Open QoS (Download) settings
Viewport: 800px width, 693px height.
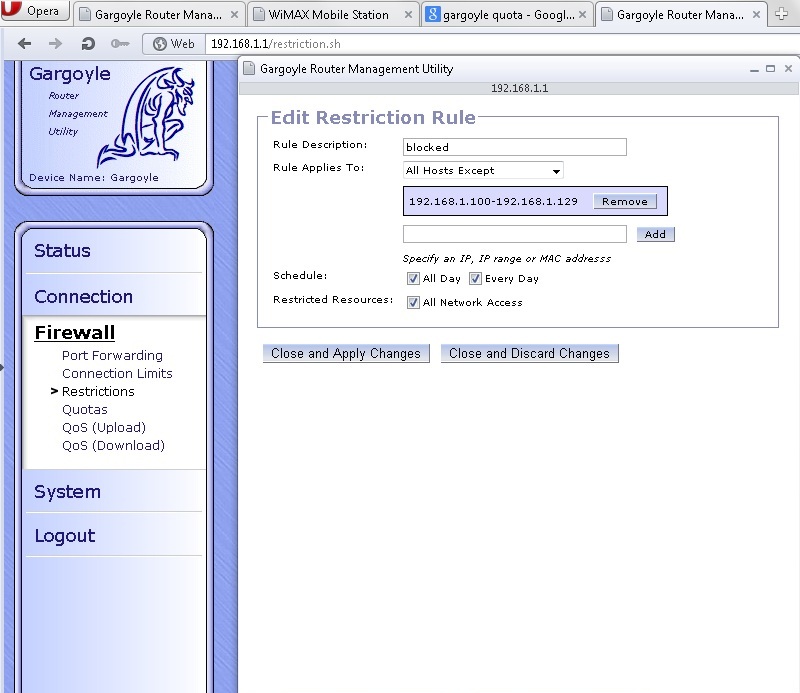113,446
